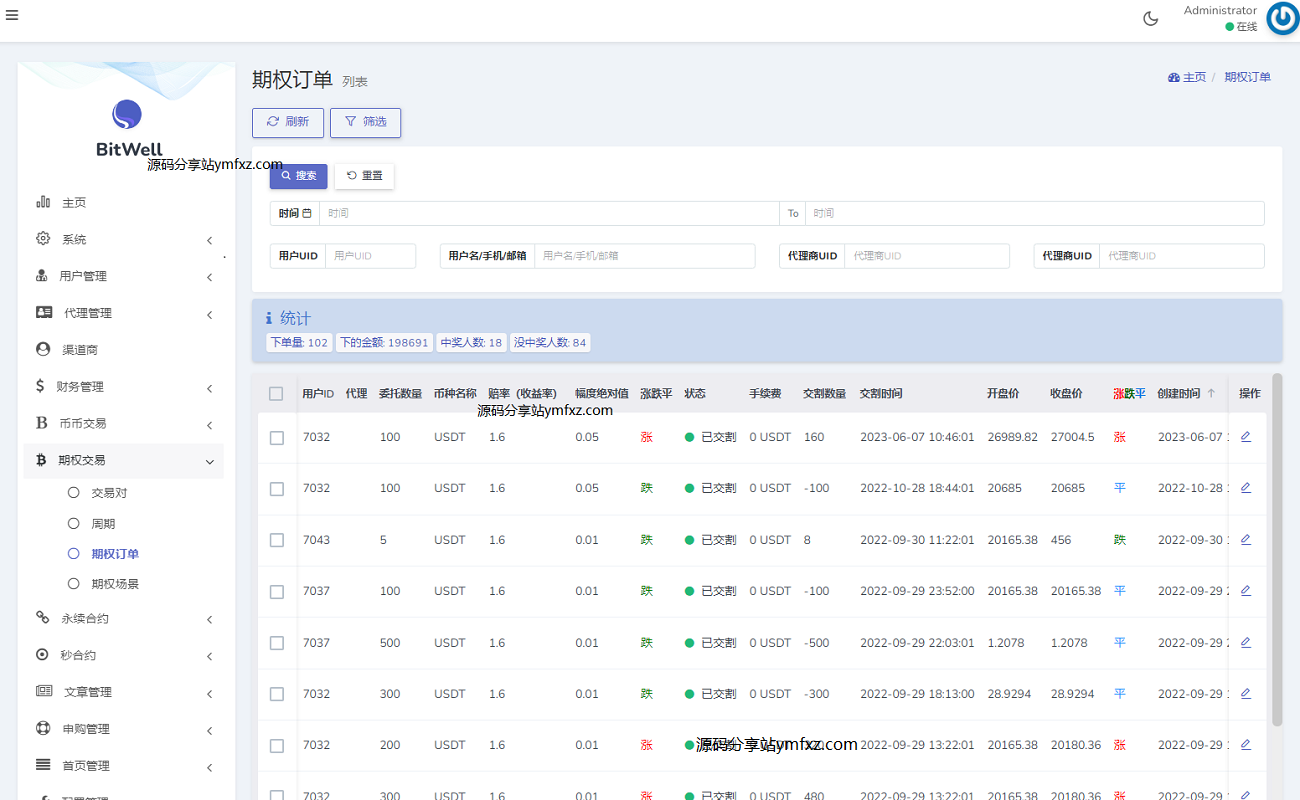Image resolution: width=1300 pixels, height=800 pixels.
Task: Select the 交易对 radio item
Action: (109, 493)
